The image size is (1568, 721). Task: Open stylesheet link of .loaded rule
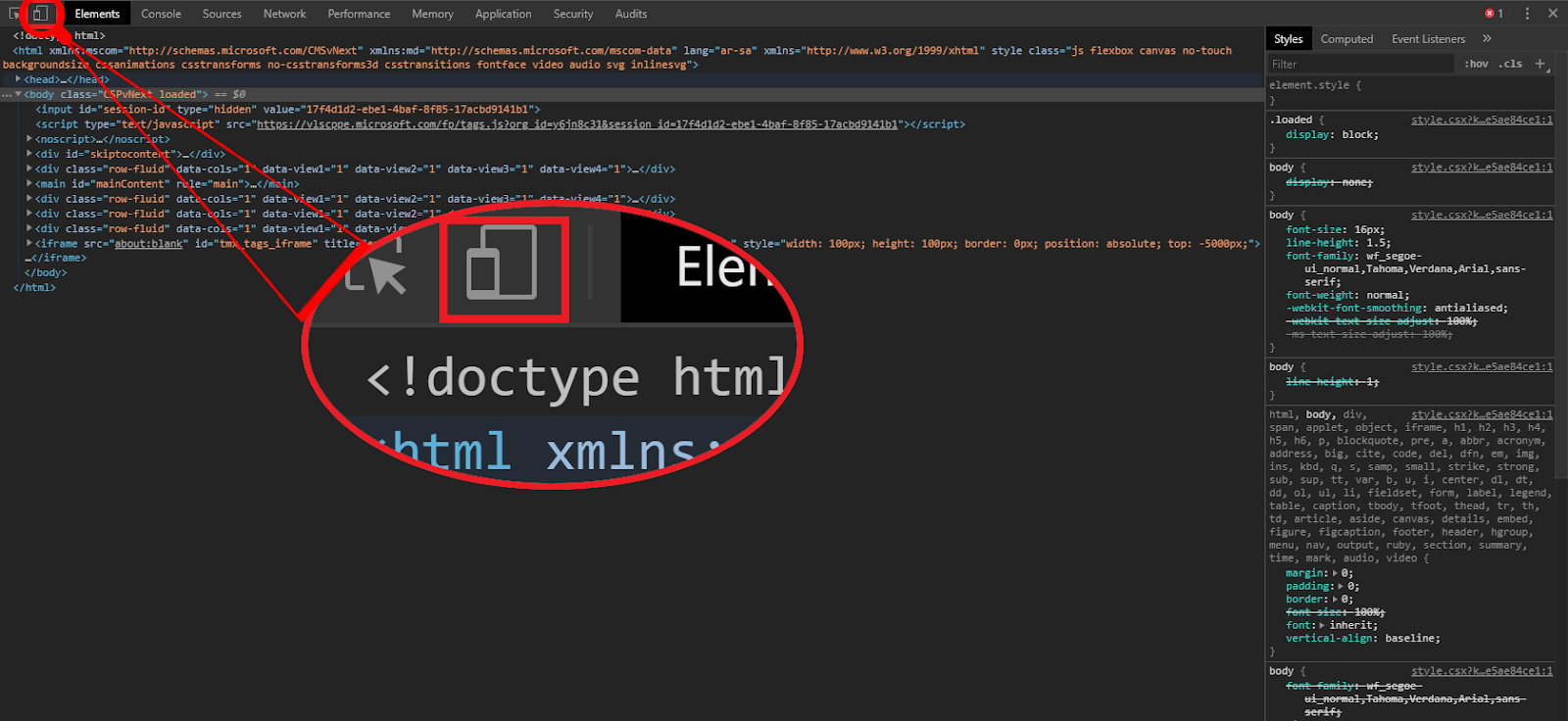point(1482,120)
